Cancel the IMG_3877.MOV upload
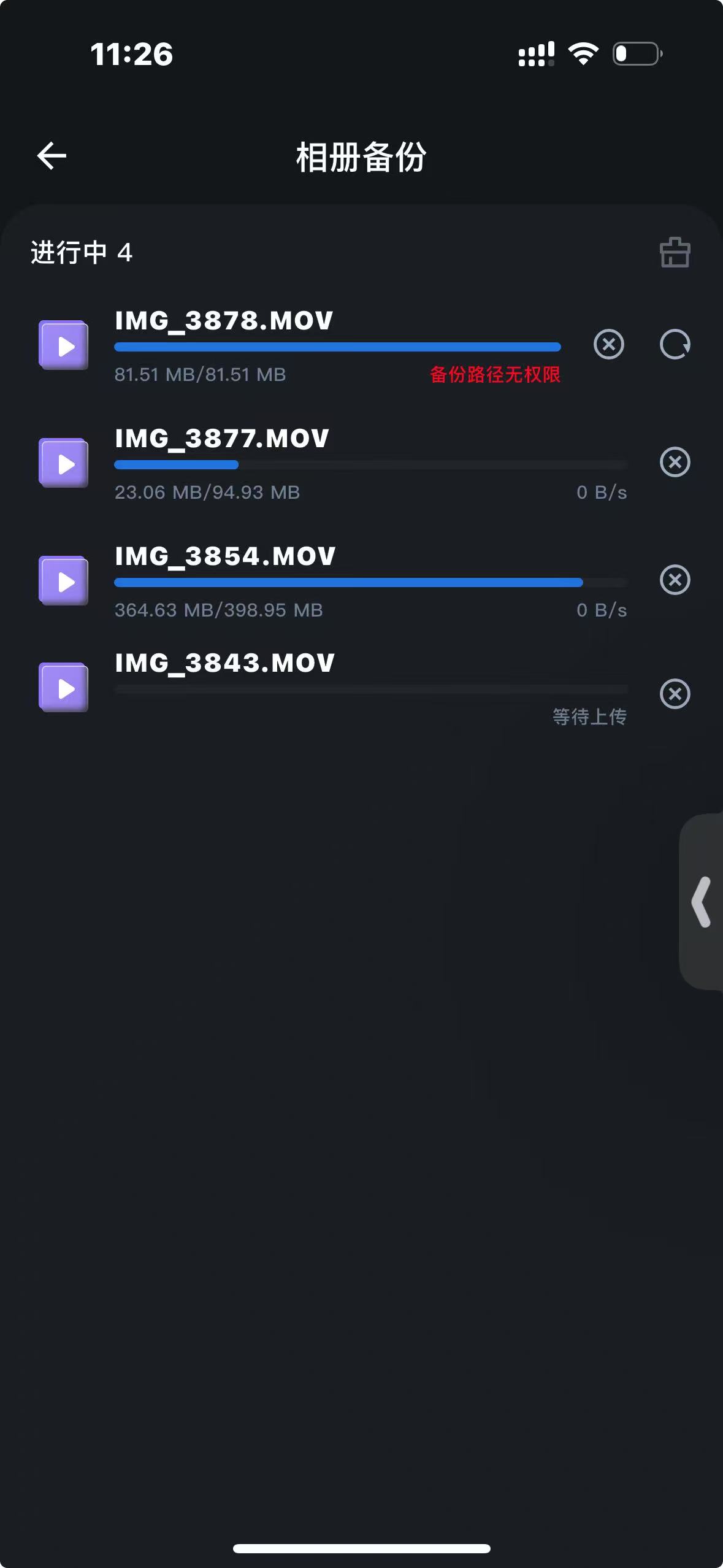The width and height of the screenshot is (723, 1568). point(675,462)
